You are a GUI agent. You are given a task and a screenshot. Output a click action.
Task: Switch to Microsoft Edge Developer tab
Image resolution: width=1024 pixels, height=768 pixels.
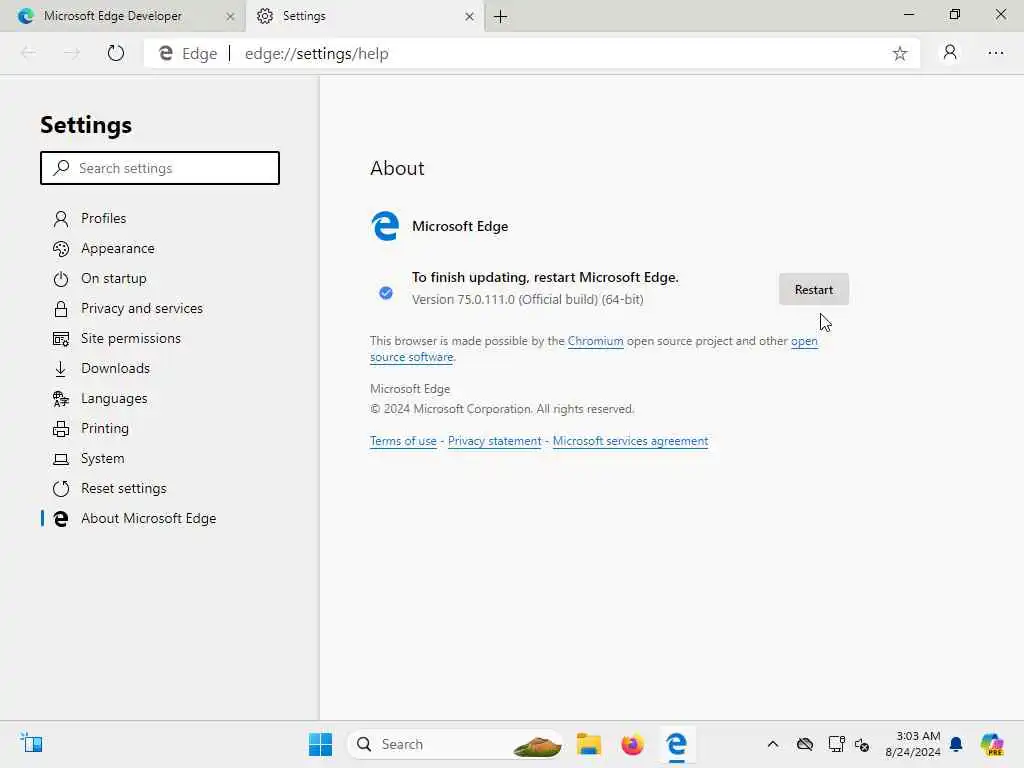coord(112,16)
